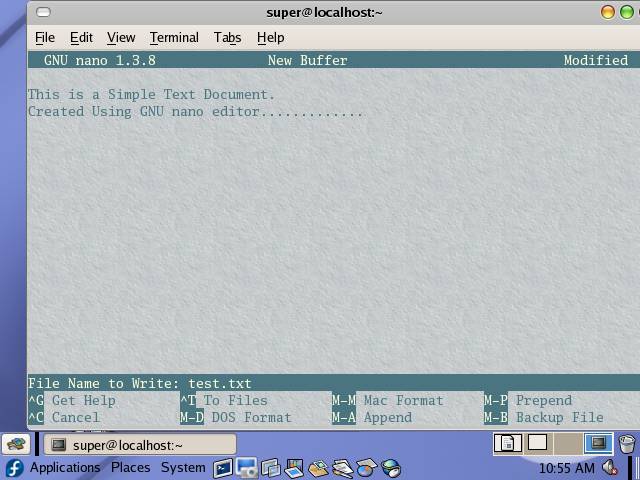
Task: Open the Tabs menu in terminal
Action: point(227,37)
